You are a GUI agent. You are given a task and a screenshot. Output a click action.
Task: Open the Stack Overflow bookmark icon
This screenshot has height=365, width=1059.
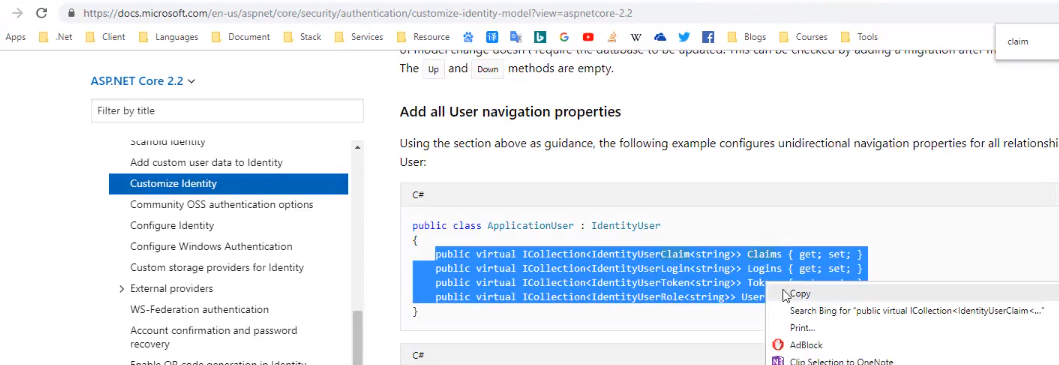[x=612, y=37]
